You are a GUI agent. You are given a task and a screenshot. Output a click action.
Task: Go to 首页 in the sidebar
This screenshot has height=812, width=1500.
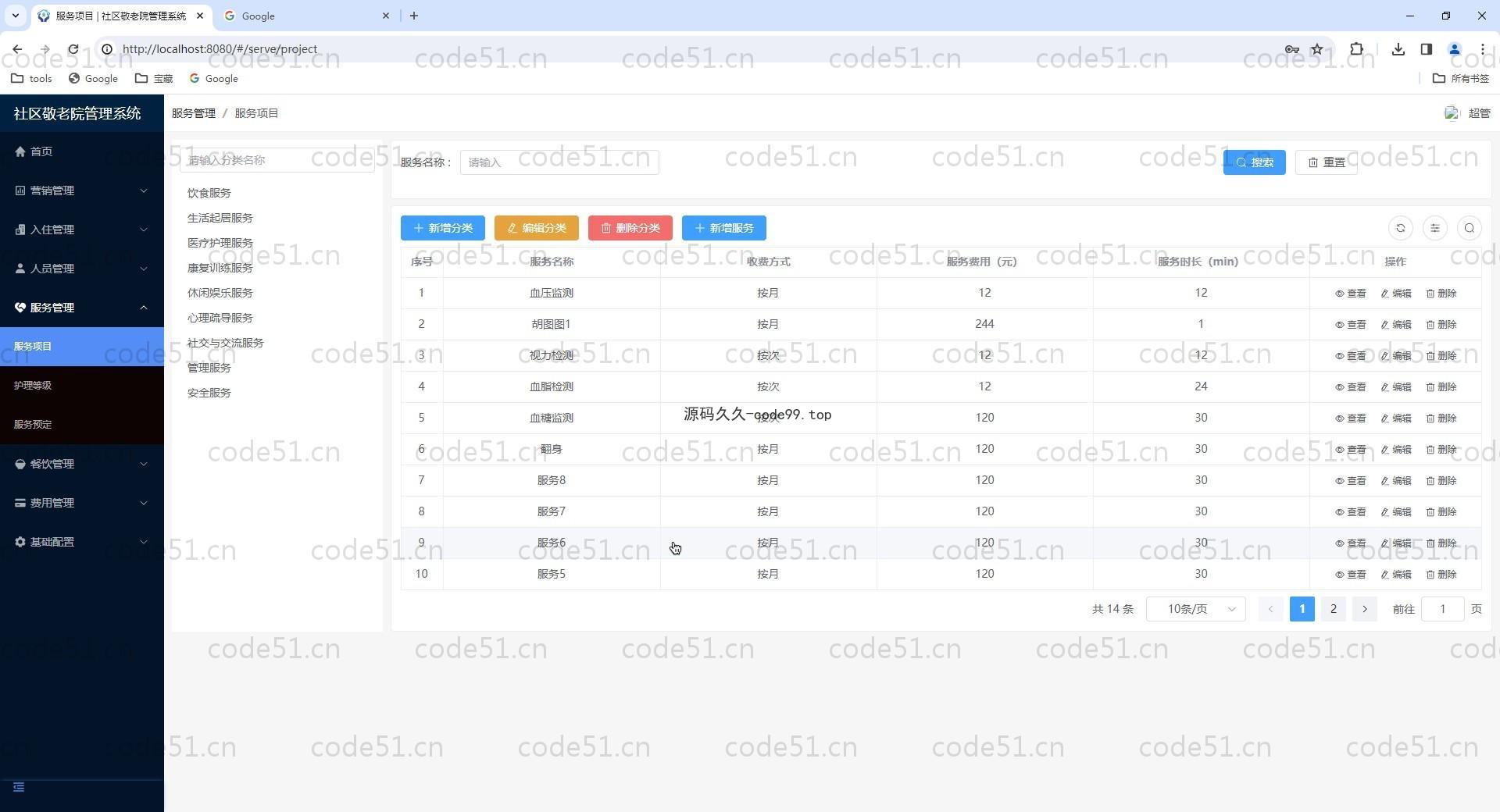click(x=82, y=151)
